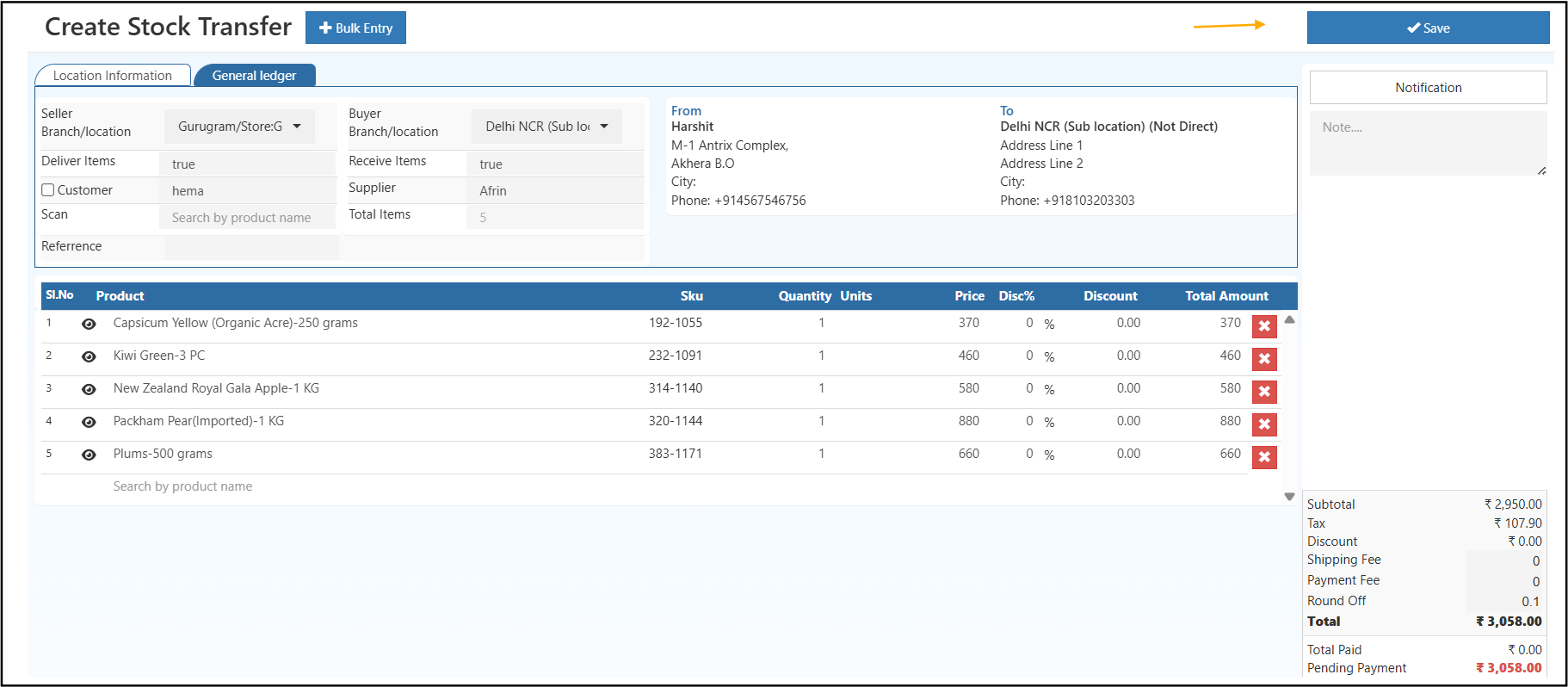Click the Referrence input field
This screenshot has height=687, width=1568.
[251, 248]
